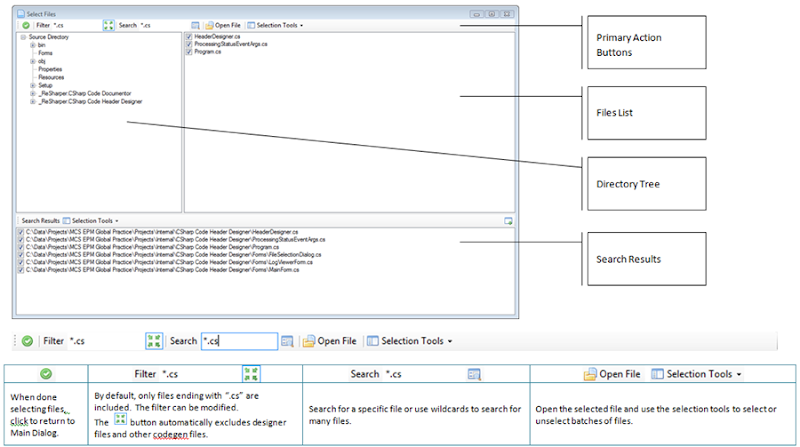
Task: Uncheck search result ending in Forms\FileSelectionDialog.cs
Action: click(x=21, y=255)
